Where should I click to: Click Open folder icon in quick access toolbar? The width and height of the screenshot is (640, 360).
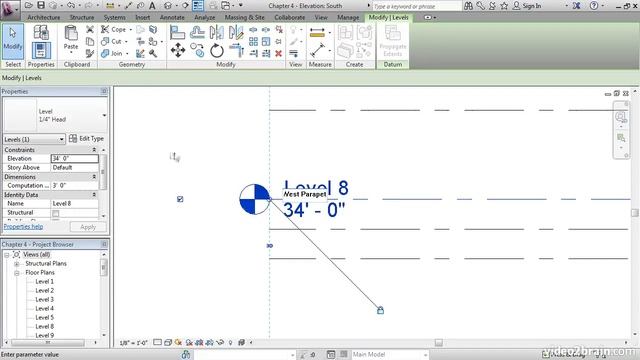coord(29,6)
